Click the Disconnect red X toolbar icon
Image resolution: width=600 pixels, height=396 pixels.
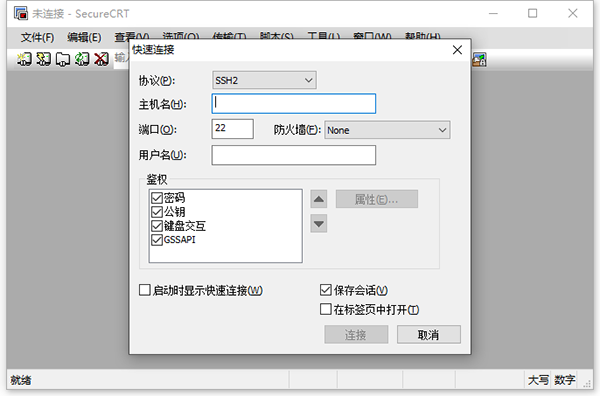101,59
